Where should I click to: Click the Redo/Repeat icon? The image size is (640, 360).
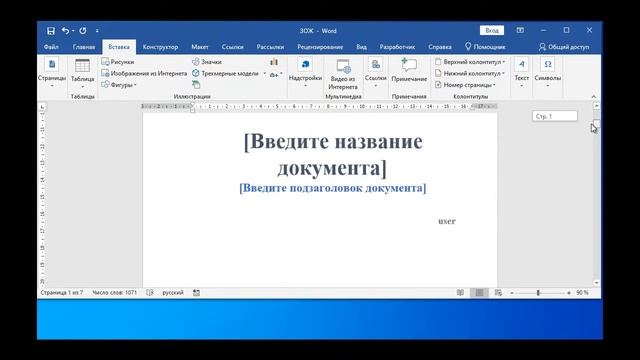point(83,31)
